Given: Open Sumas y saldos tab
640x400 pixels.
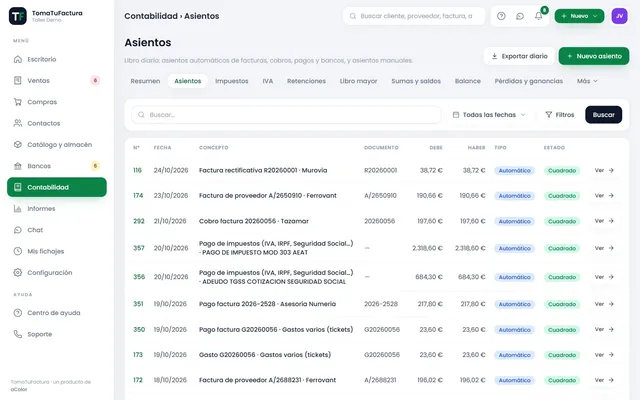Looking at the screenshot, I should [416, 81].
